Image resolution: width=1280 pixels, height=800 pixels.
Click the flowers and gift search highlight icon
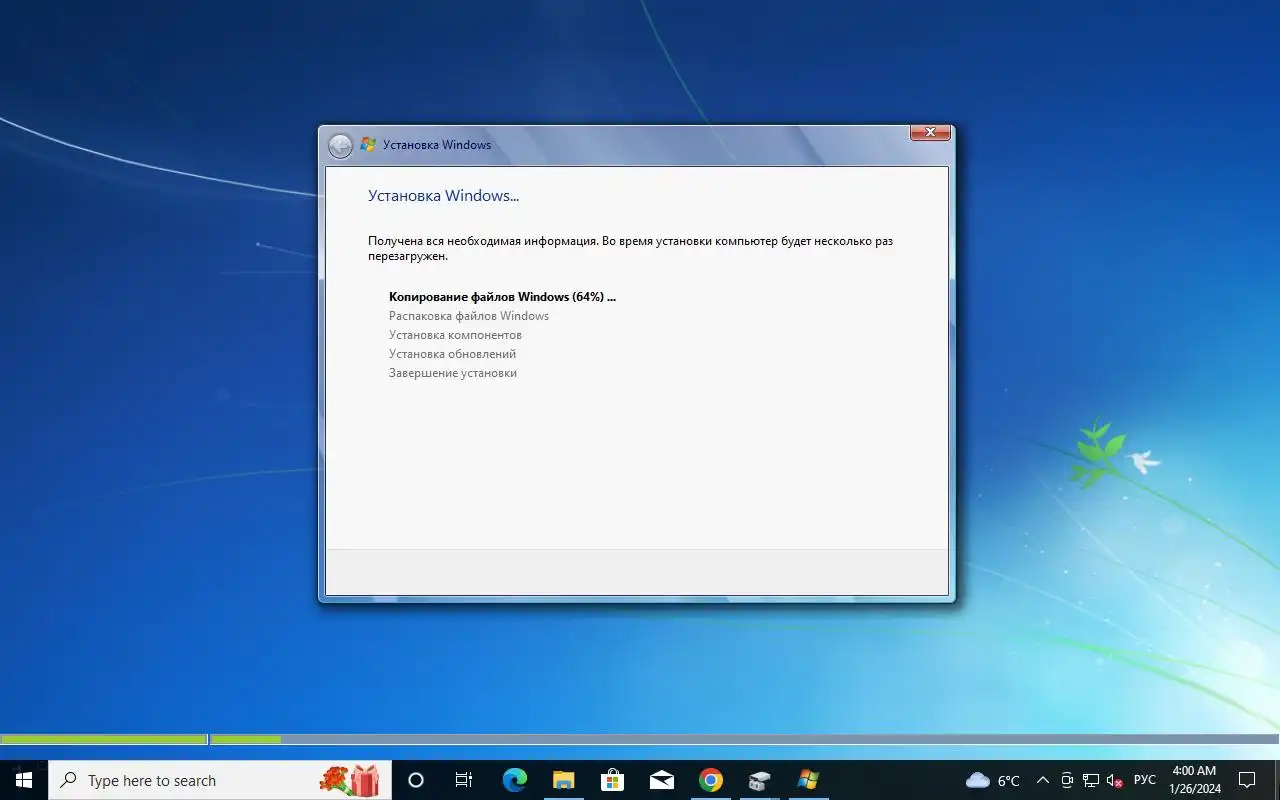click(x=350, y=780)
